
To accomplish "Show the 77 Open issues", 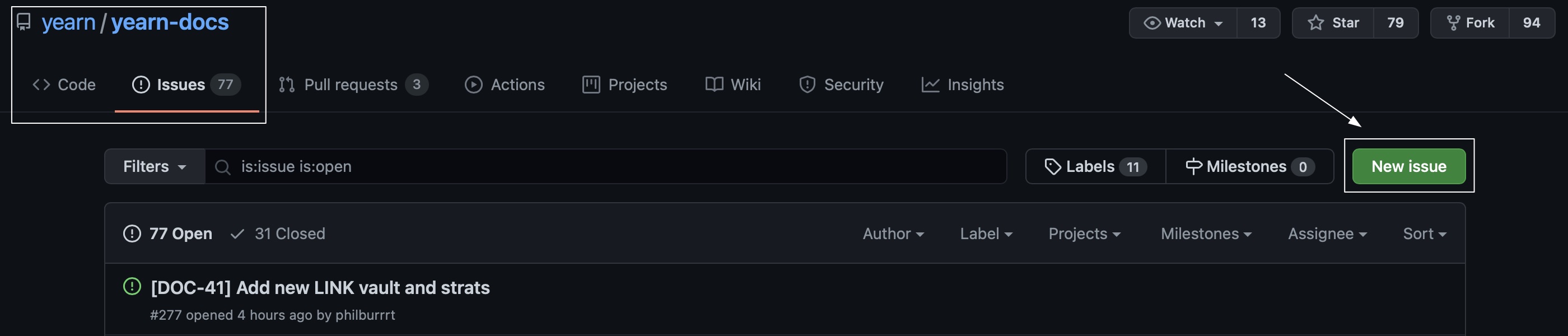I will 168,234.
